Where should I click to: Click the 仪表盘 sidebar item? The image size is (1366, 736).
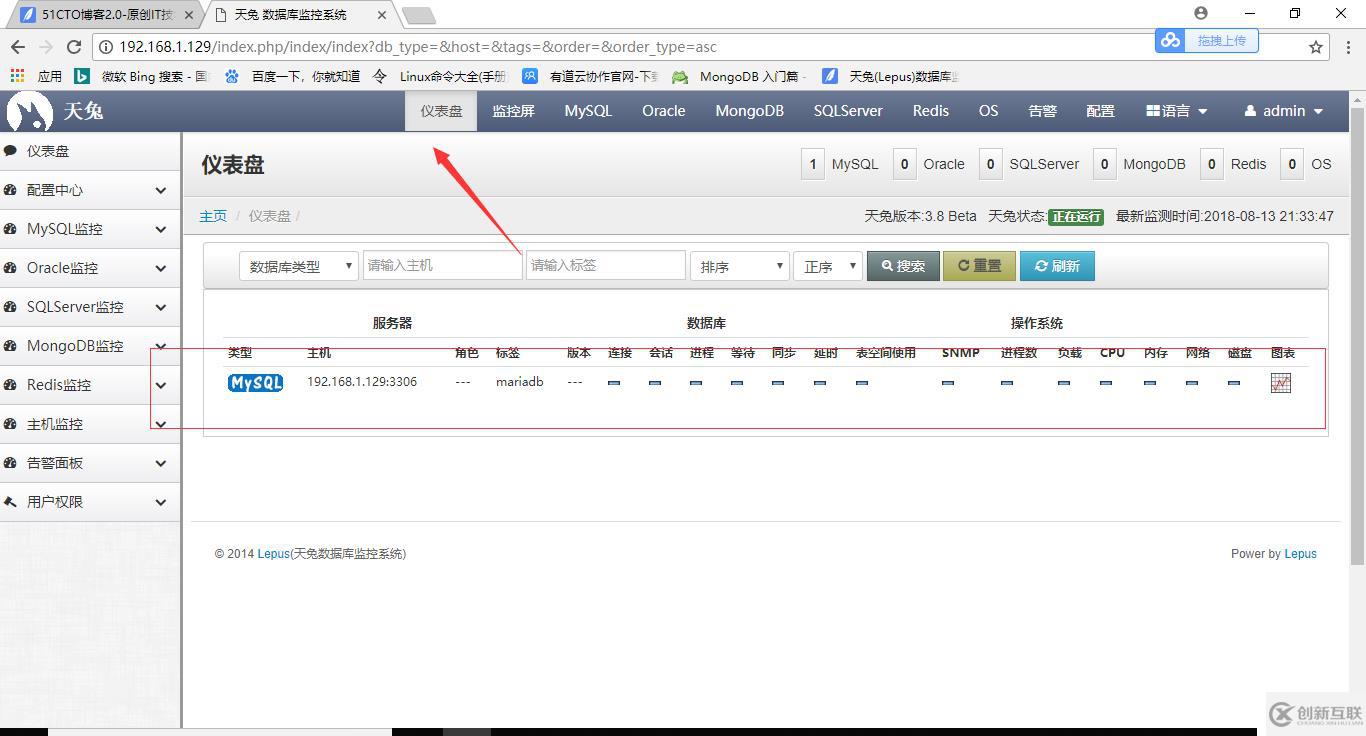pos(90,151)
